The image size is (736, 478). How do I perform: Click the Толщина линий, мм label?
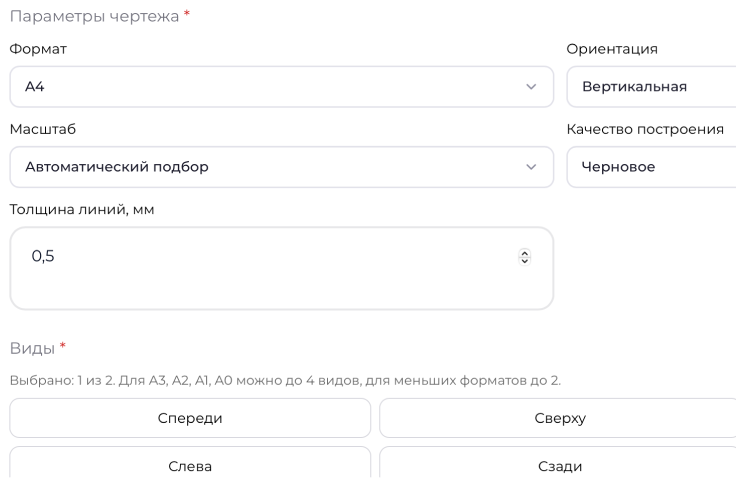[81, 209]
